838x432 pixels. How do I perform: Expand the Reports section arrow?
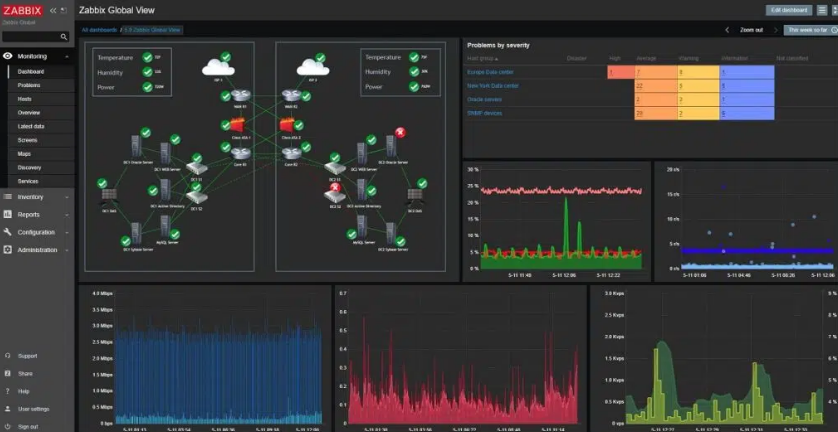click(66, 214)
